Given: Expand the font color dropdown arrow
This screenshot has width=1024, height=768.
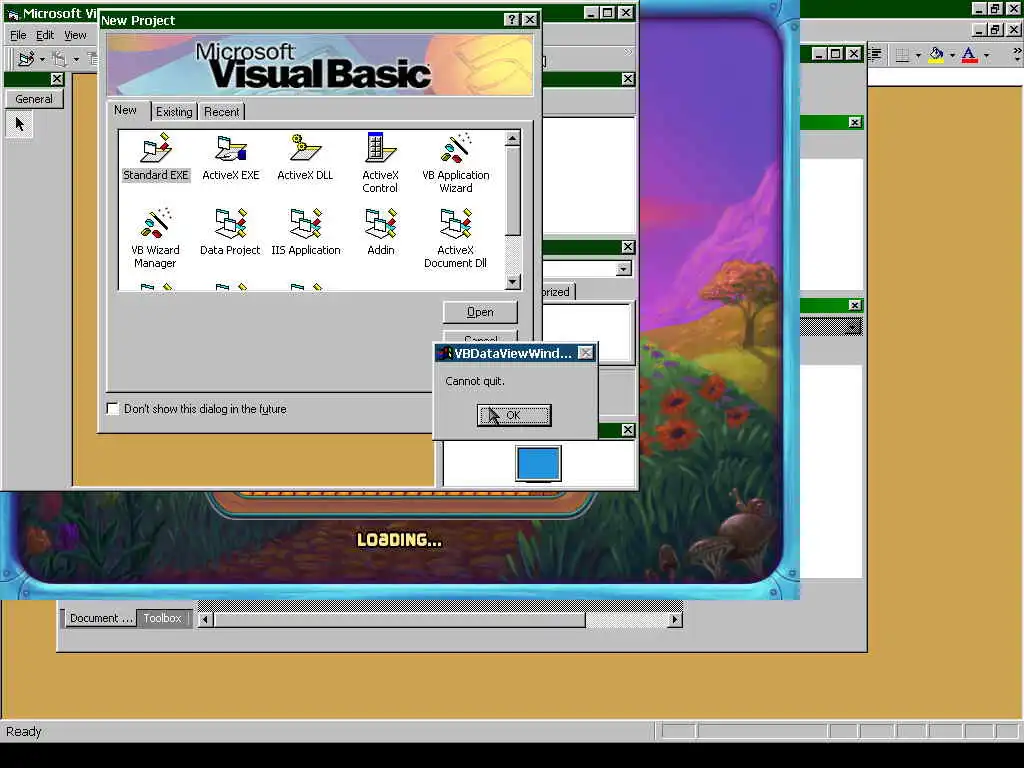Looking at the screenshot, I should click(986, 56).
